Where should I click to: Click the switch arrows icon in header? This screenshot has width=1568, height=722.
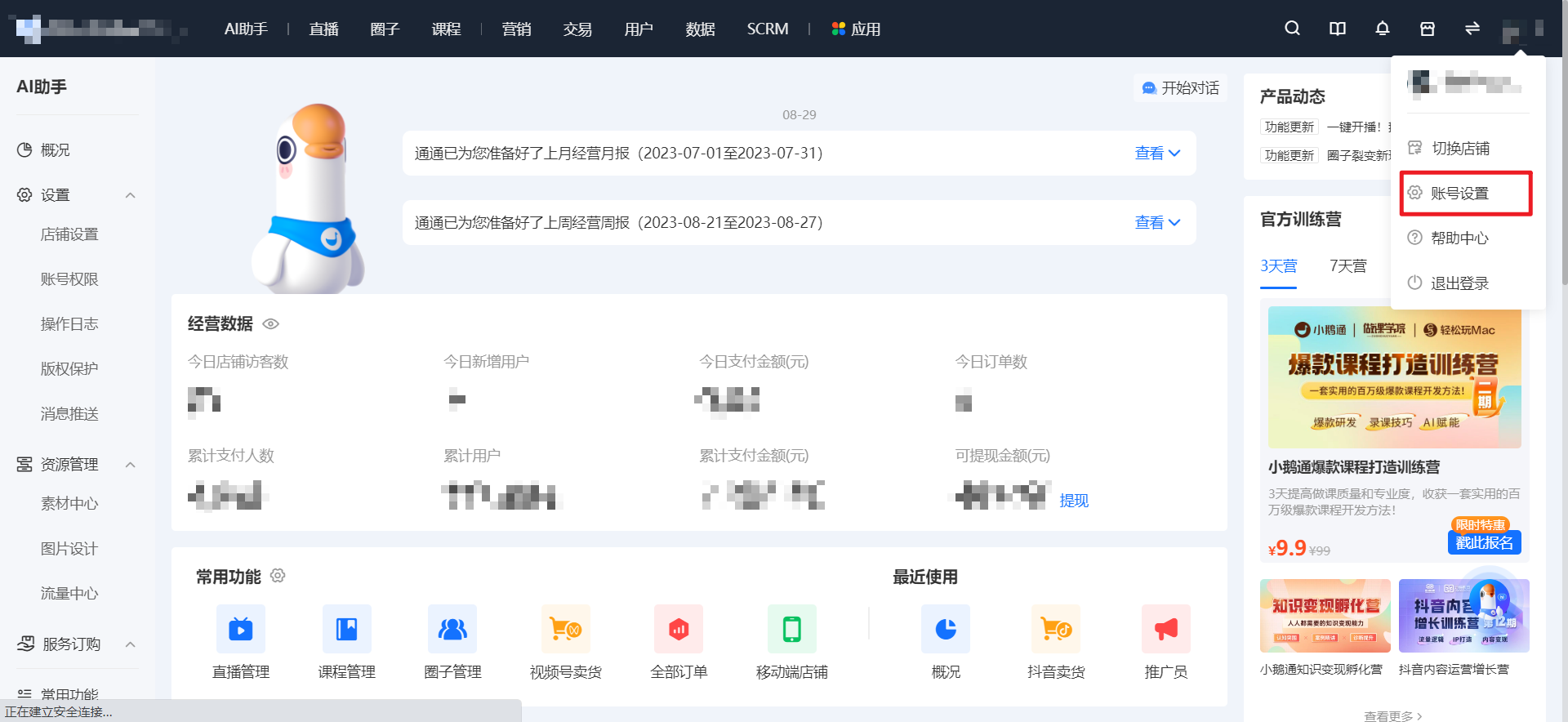pos(1472,29)
